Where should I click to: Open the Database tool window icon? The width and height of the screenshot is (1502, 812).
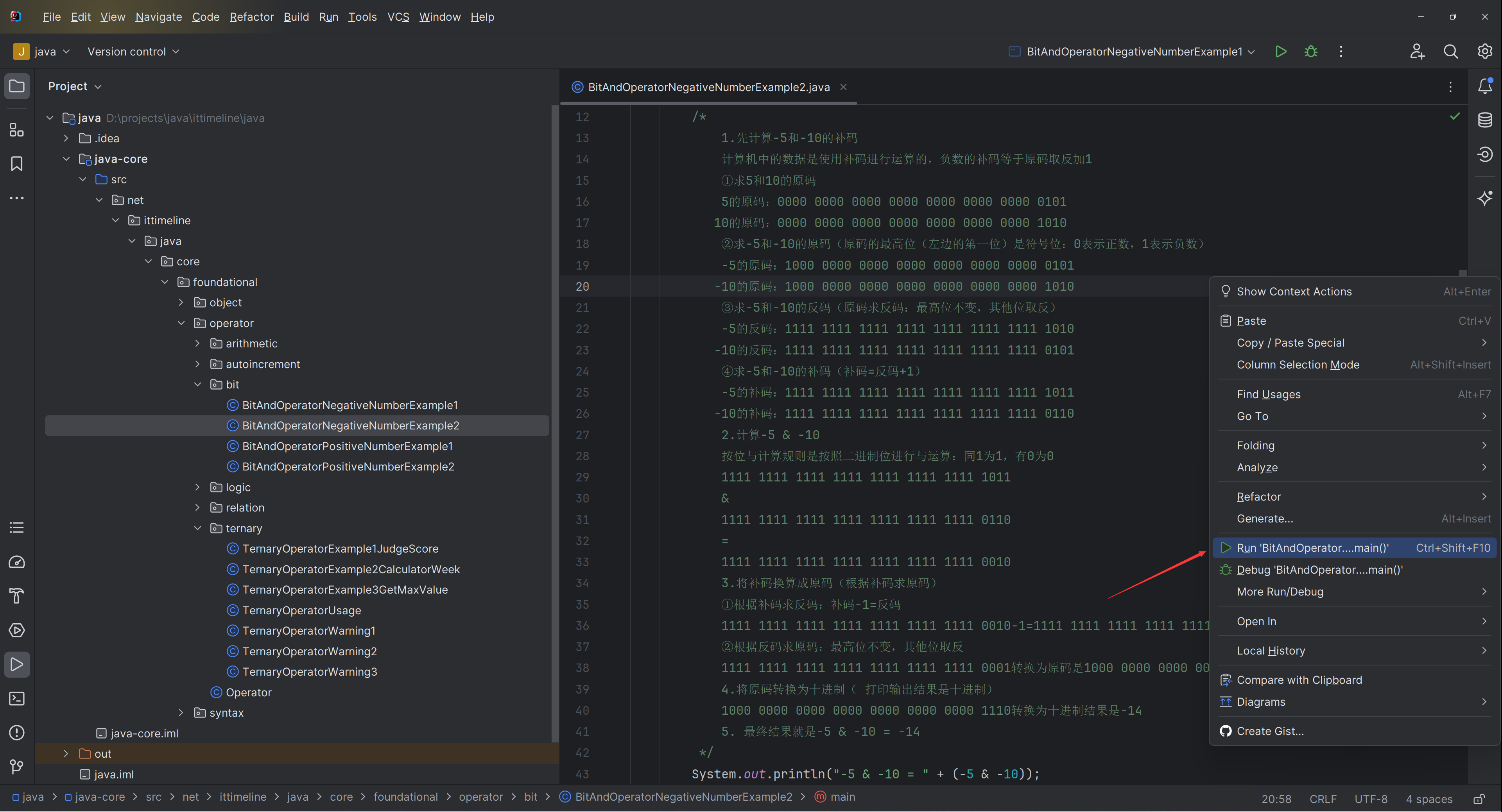[x=1484, y=120]
